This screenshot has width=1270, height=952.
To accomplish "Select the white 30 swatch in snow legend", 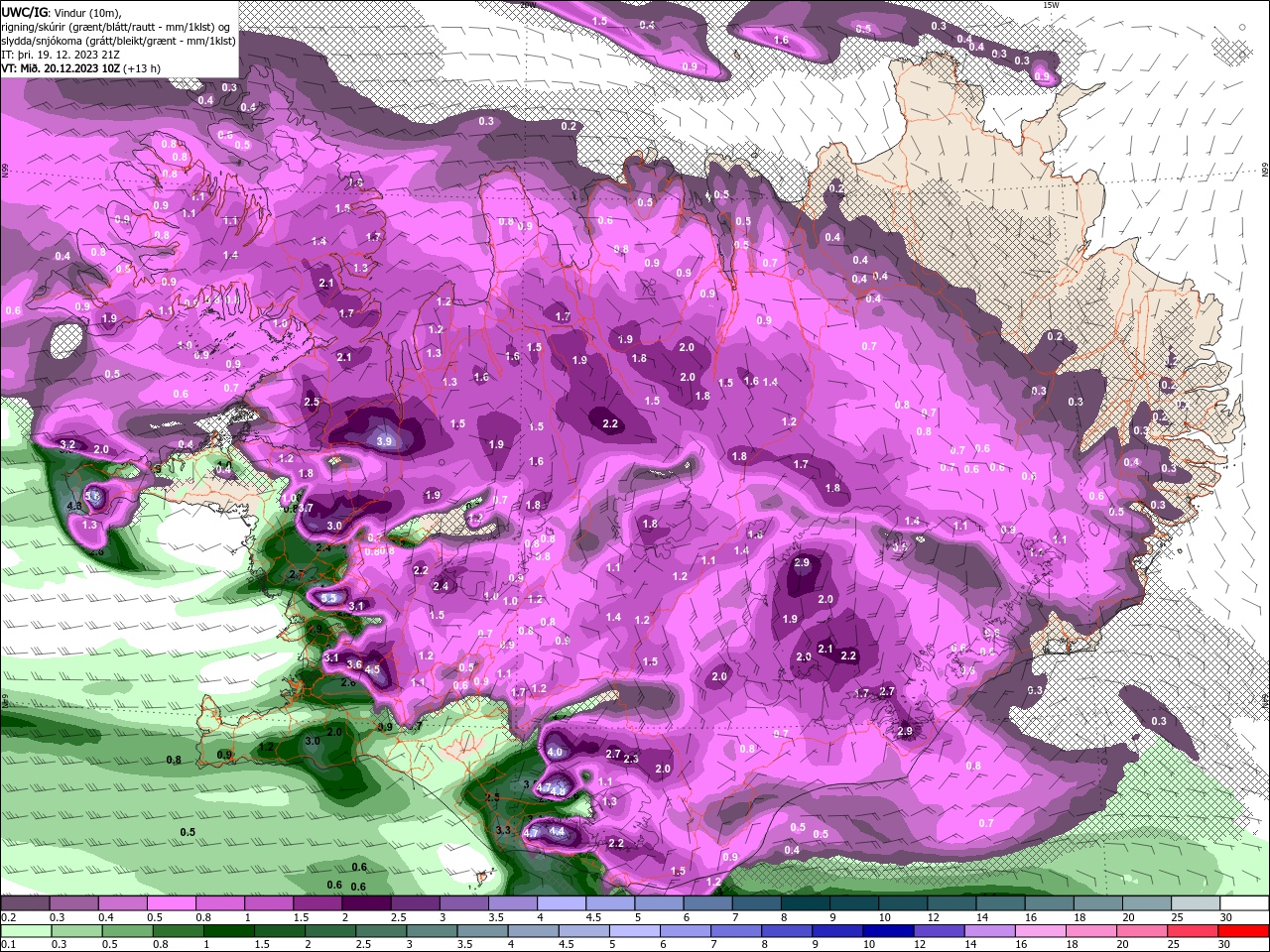I will [1244, 903].
